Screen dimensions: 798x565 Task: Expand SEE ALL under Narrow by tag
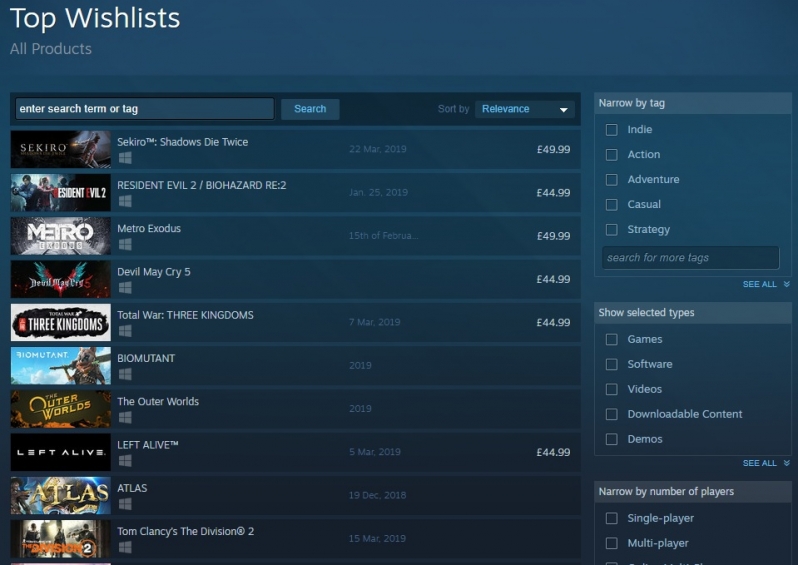(766, 284)
